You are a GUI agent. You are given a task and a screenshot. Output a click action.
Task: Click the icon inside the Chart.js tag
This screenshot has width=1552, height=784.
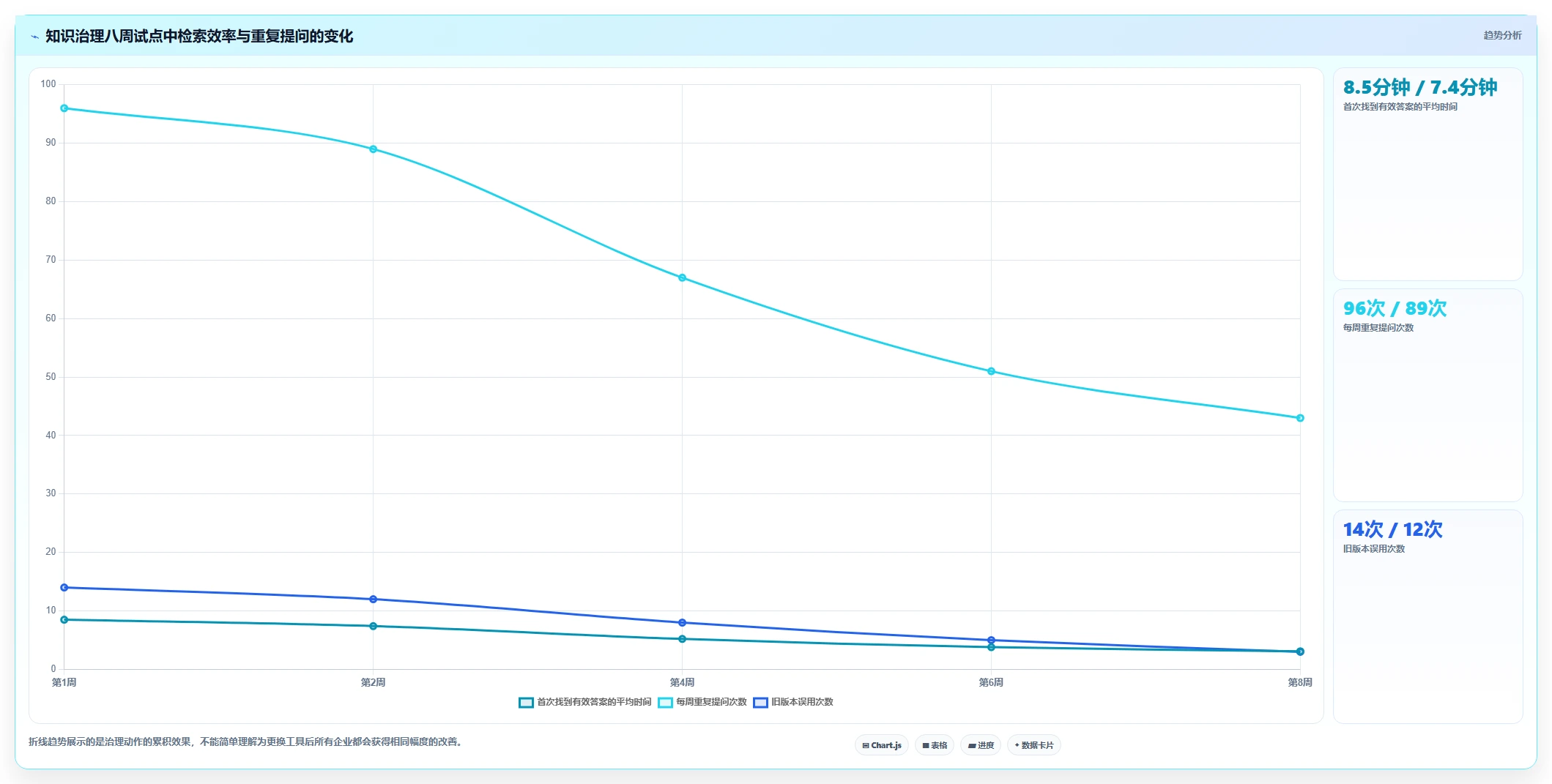click(866, 746)
